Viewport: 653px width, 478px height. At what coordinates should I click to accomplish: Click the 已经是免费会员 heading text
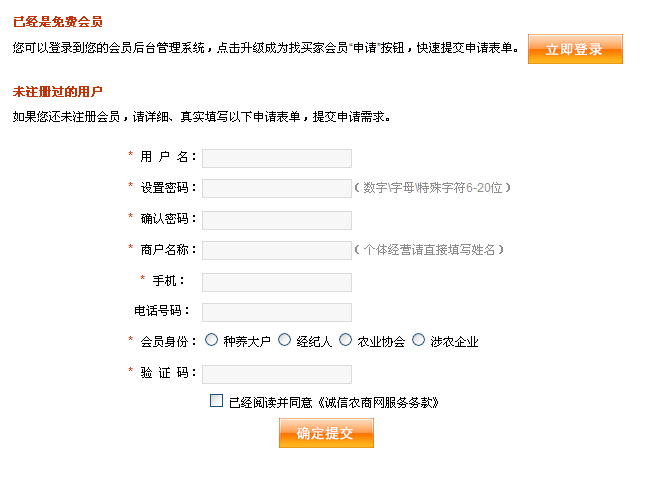[58, 22]
